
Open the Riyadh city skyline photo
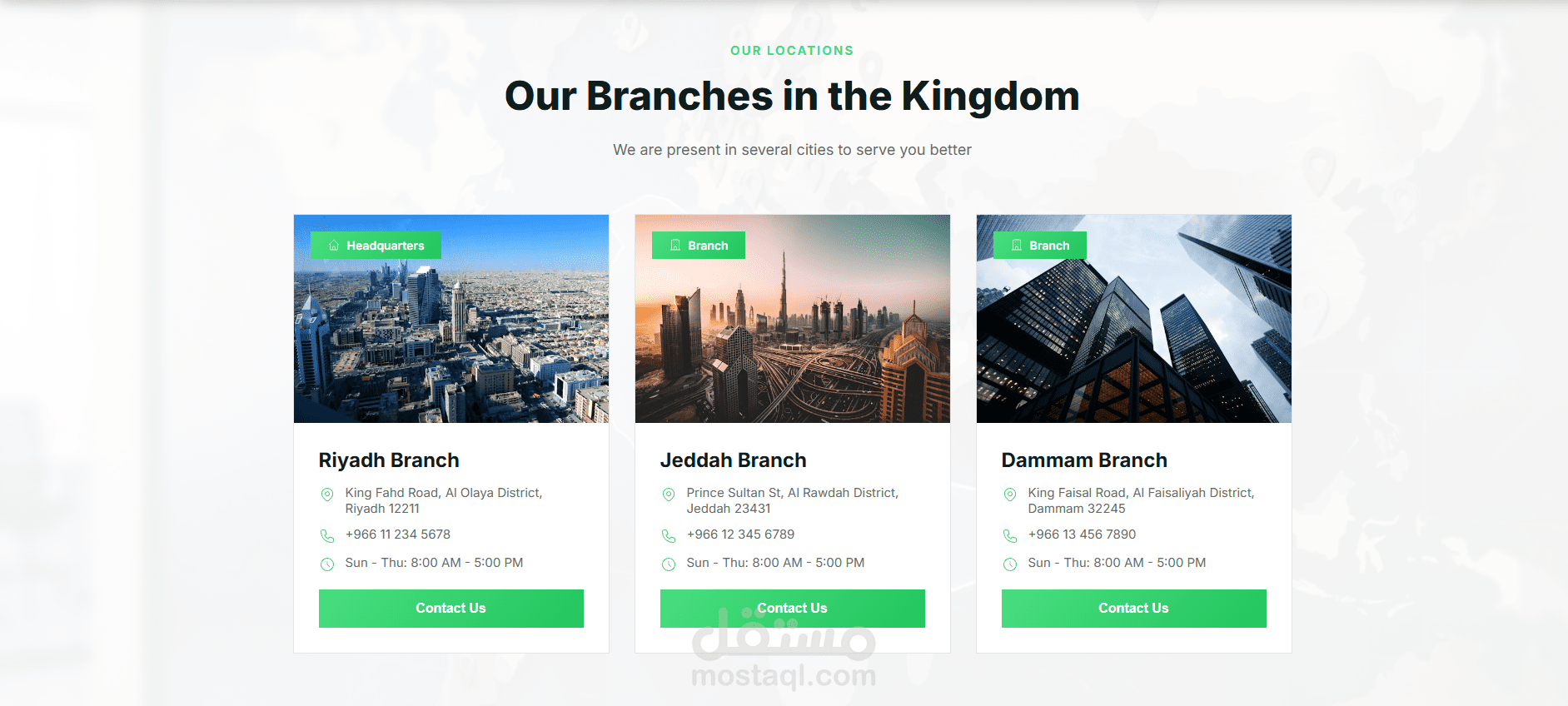[x=451, y=319]
